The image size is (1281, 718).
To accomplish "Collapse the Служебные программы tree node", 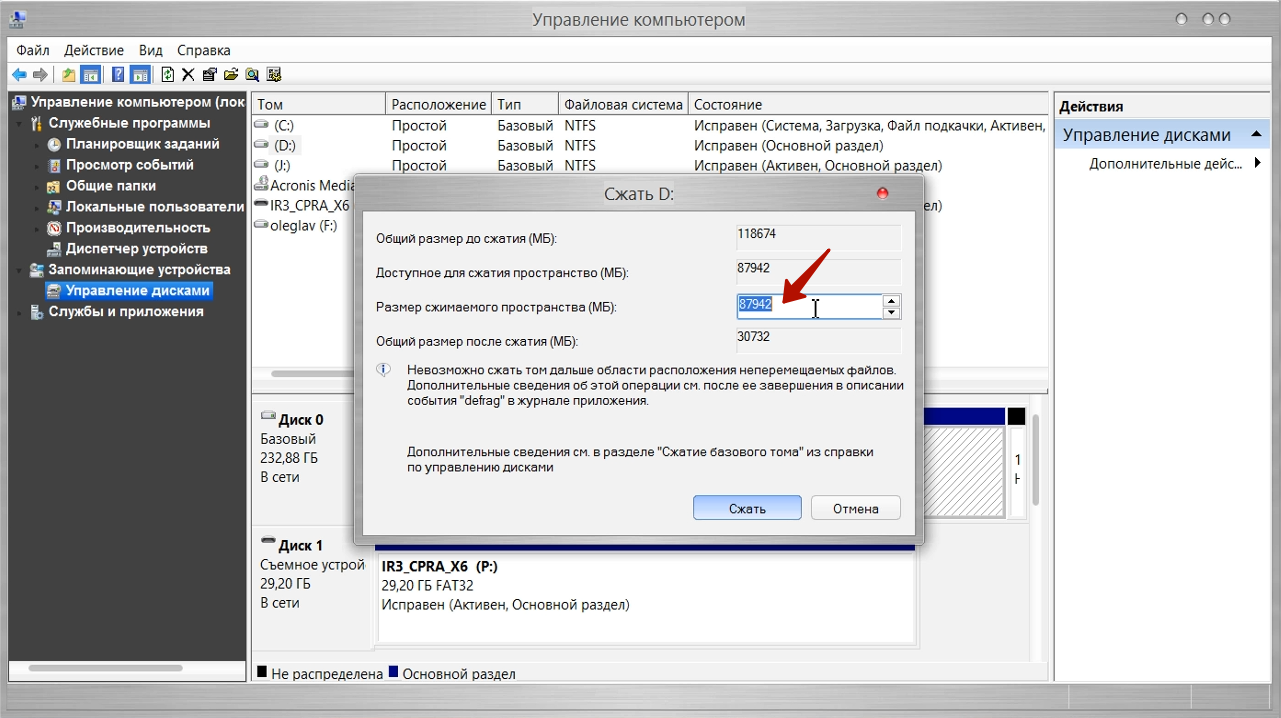I will tap(21, 124).
